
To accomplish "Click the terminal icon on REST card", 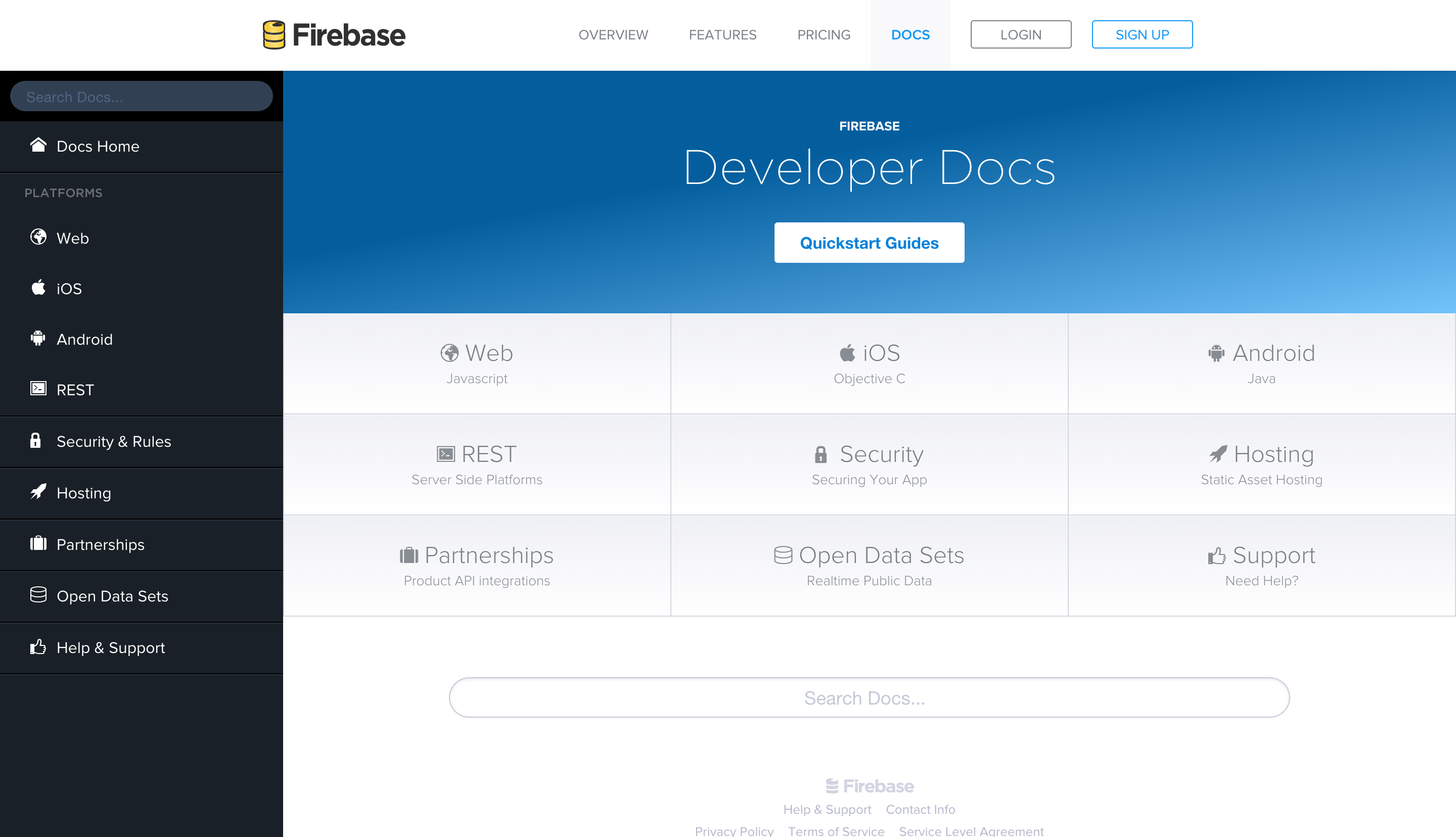I will [446, 454].
